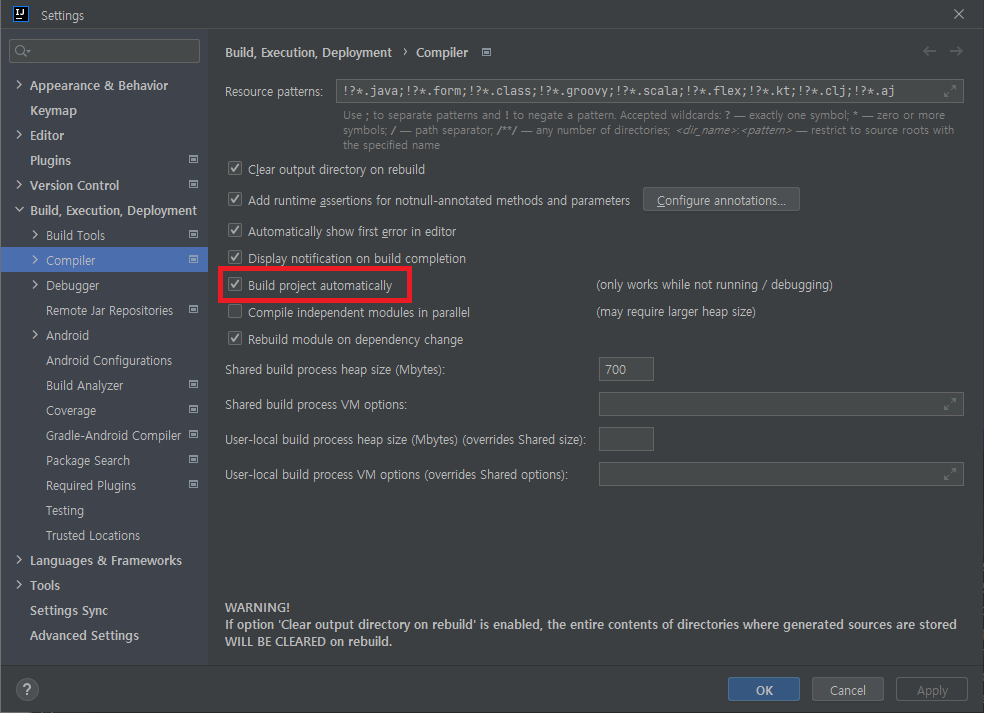Viewport: 984px width, 713px height.
Task: Open Advanced Settings page
Action: [83, 635]
